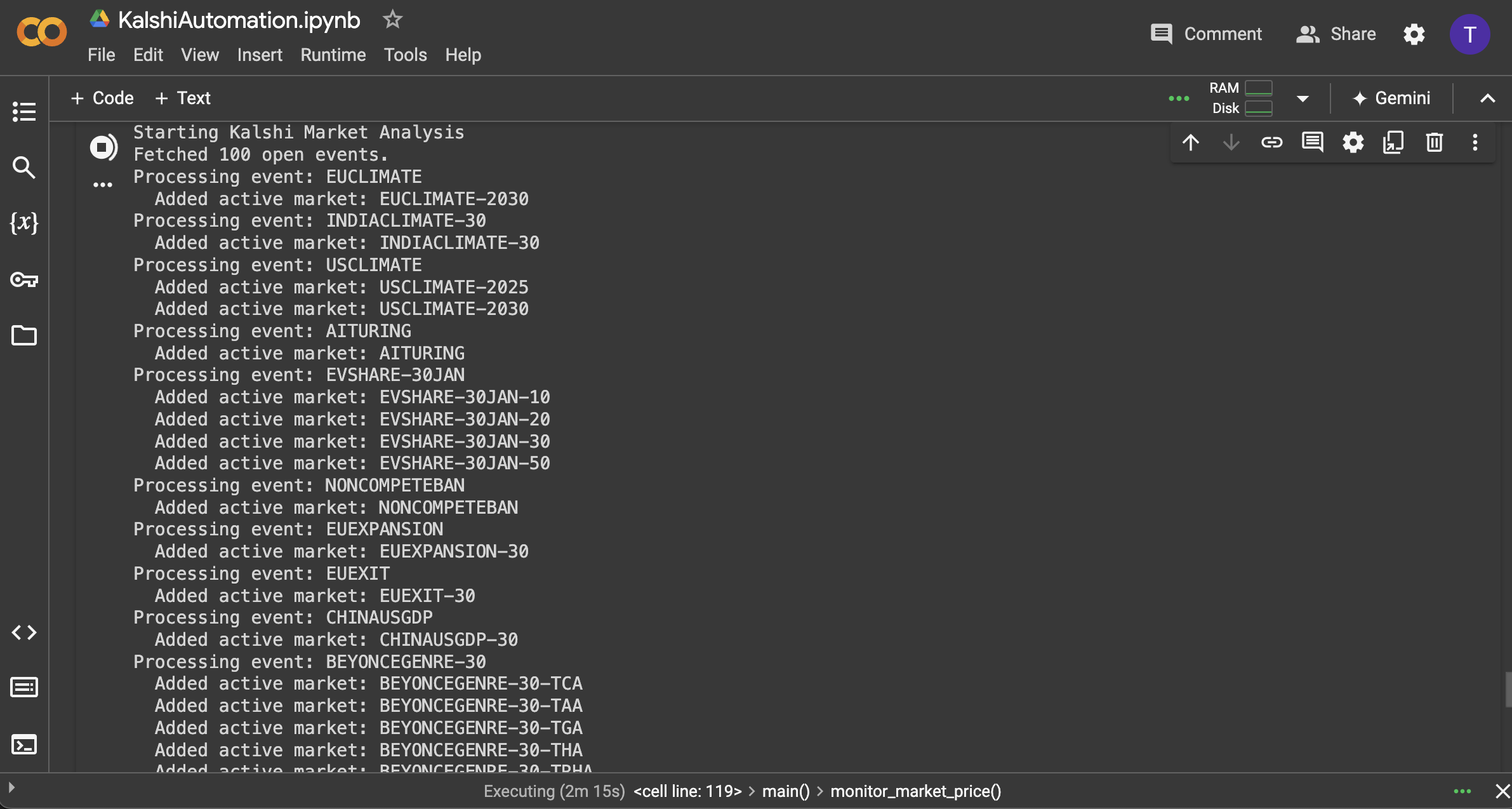Stop the running cell execution

pos(103,147)
